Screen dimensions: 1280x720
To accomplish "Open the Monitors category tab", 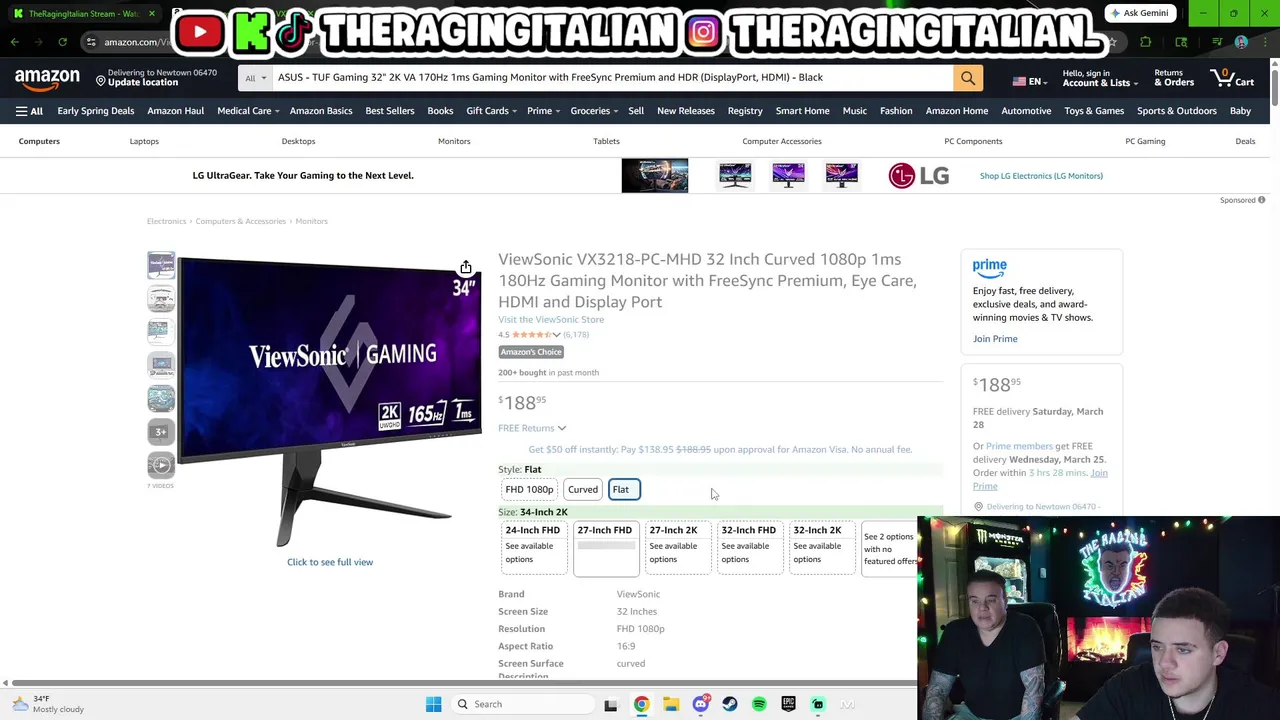I will click(x=454, y=141).
